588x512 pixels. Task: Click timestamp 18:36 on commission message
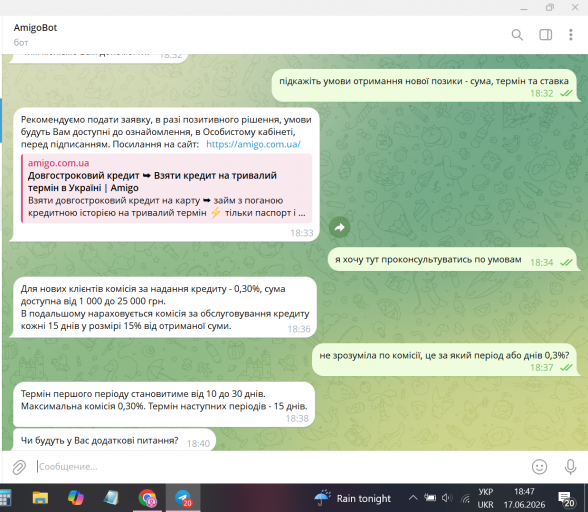click(x=299, y=329)
